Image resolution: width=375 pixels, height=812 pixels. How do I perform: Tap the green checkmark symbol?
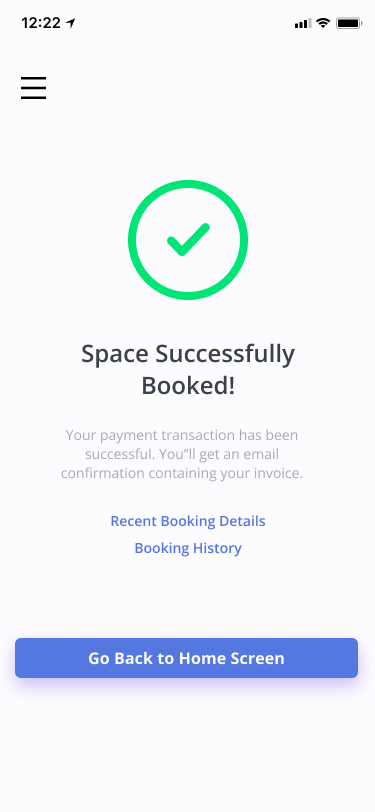click(x=188, y=240)
